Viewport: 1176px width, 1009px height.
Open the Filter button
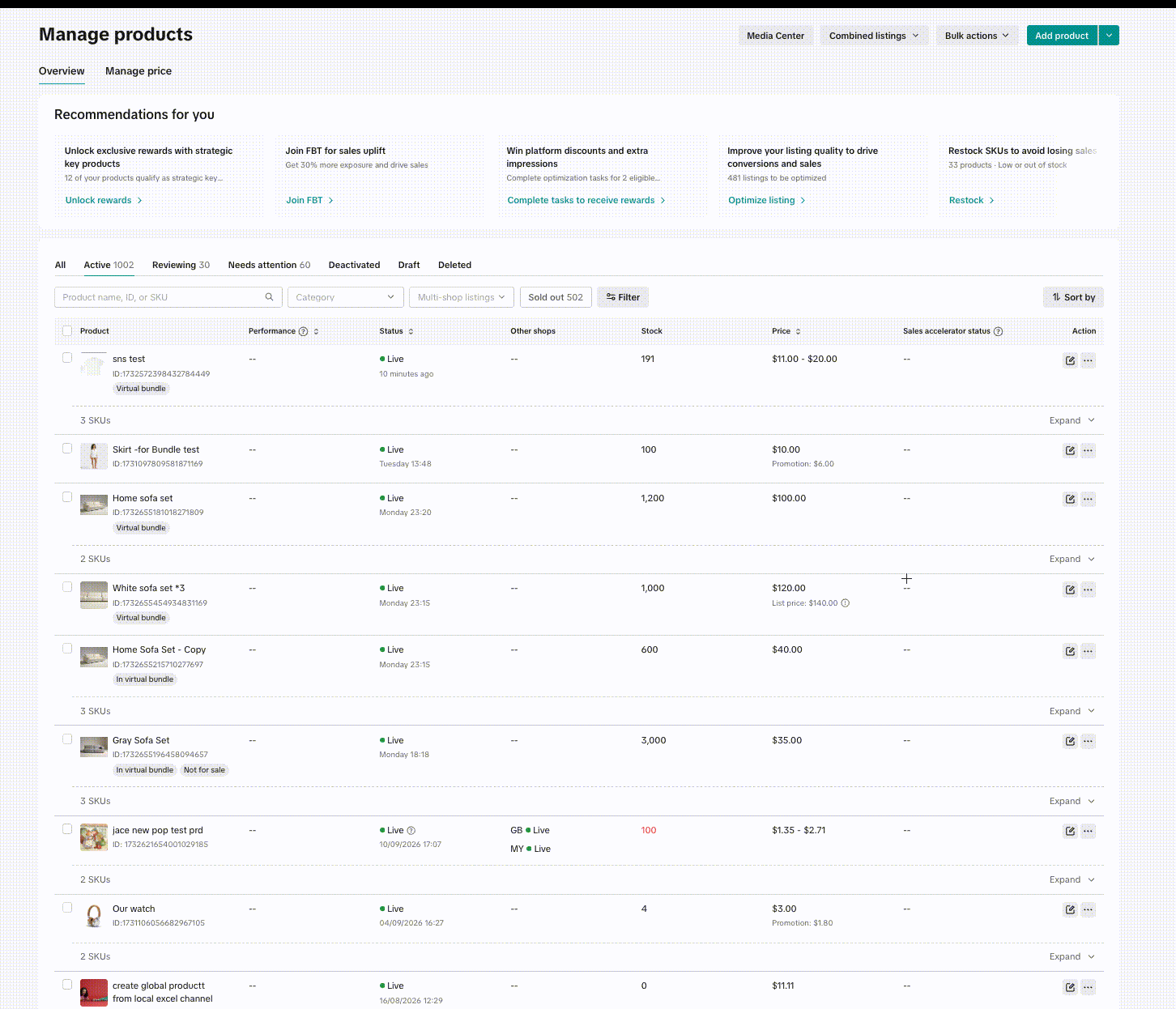coord(623,297)
